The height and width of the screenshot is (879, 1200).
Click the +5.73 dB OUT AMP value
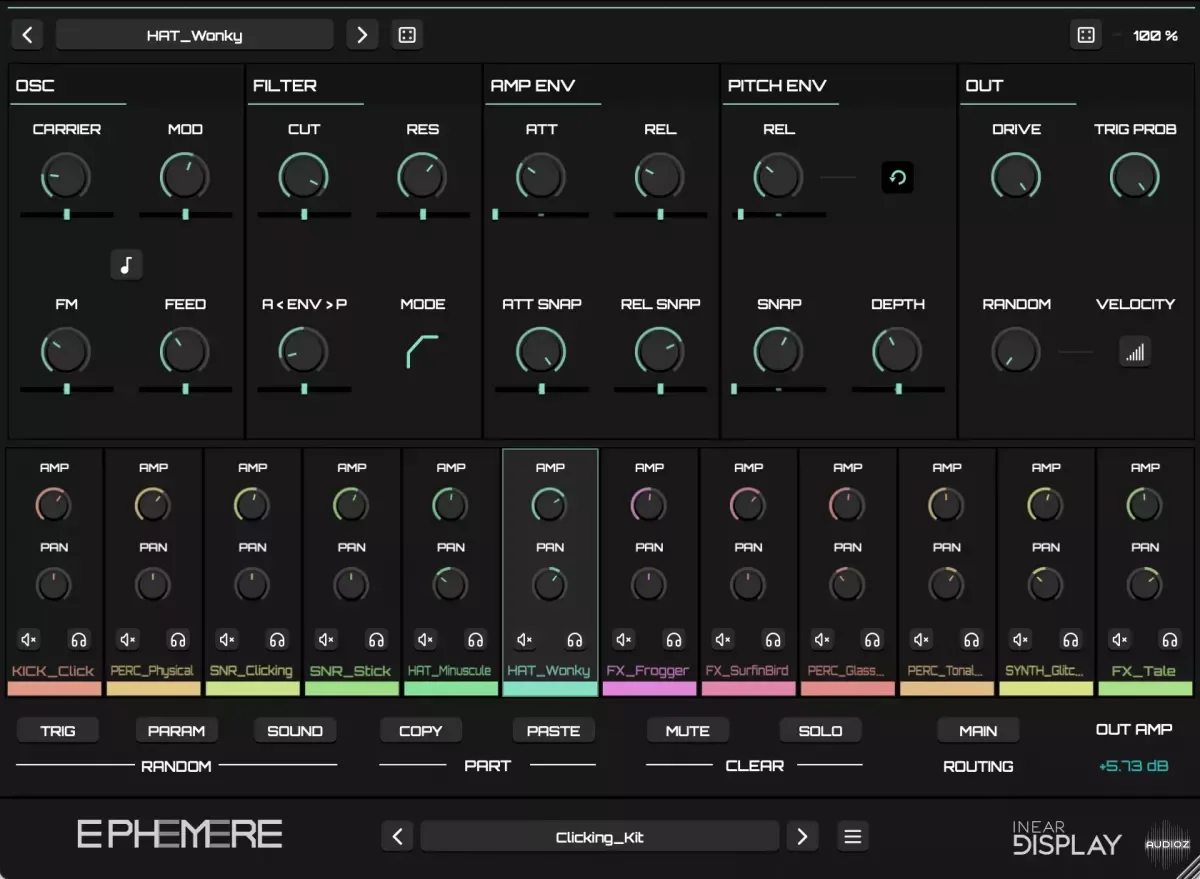click(x=1133, y=766)
